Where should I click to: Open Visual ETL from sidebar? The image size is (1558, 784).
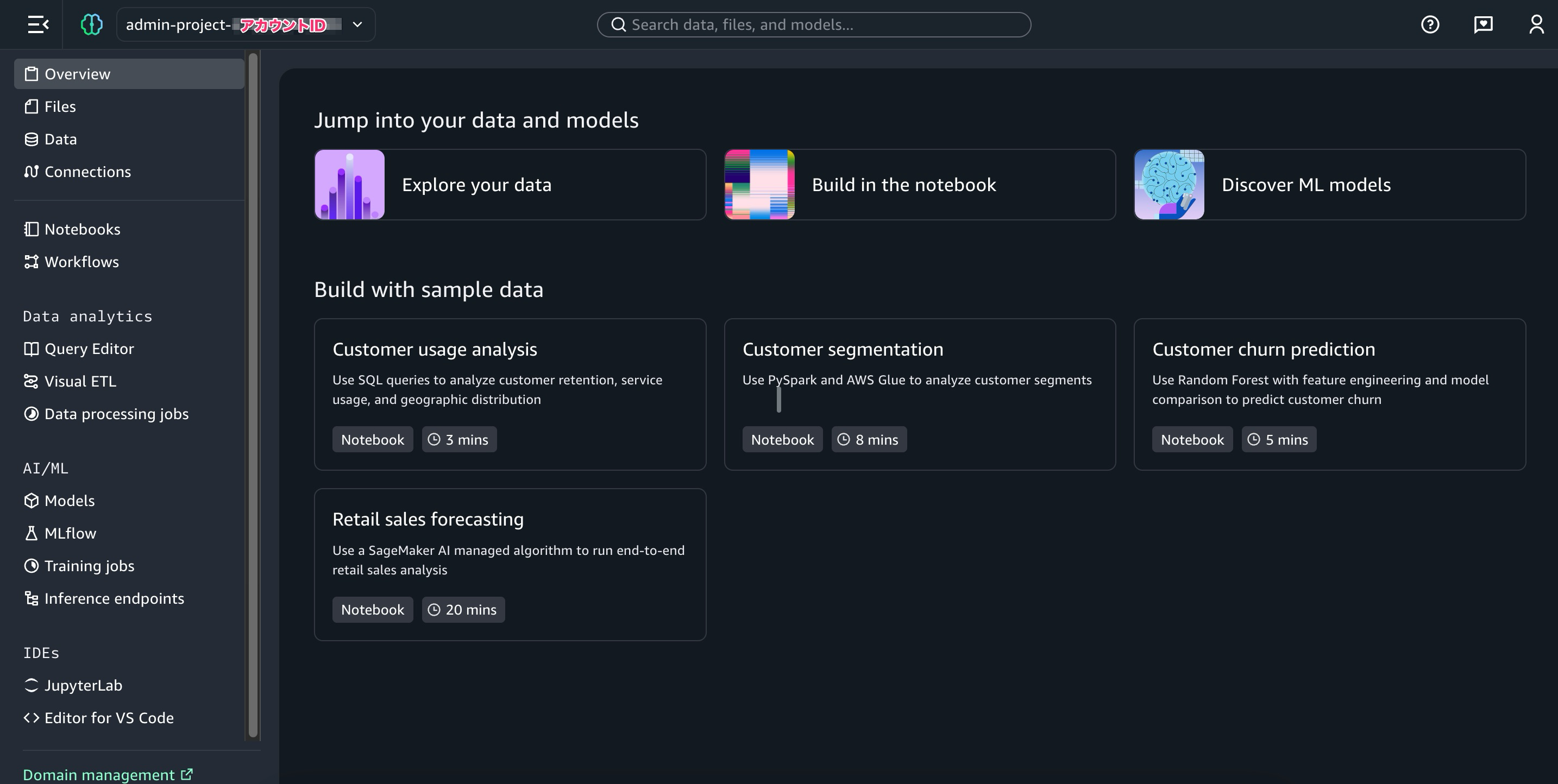(80, 382)
